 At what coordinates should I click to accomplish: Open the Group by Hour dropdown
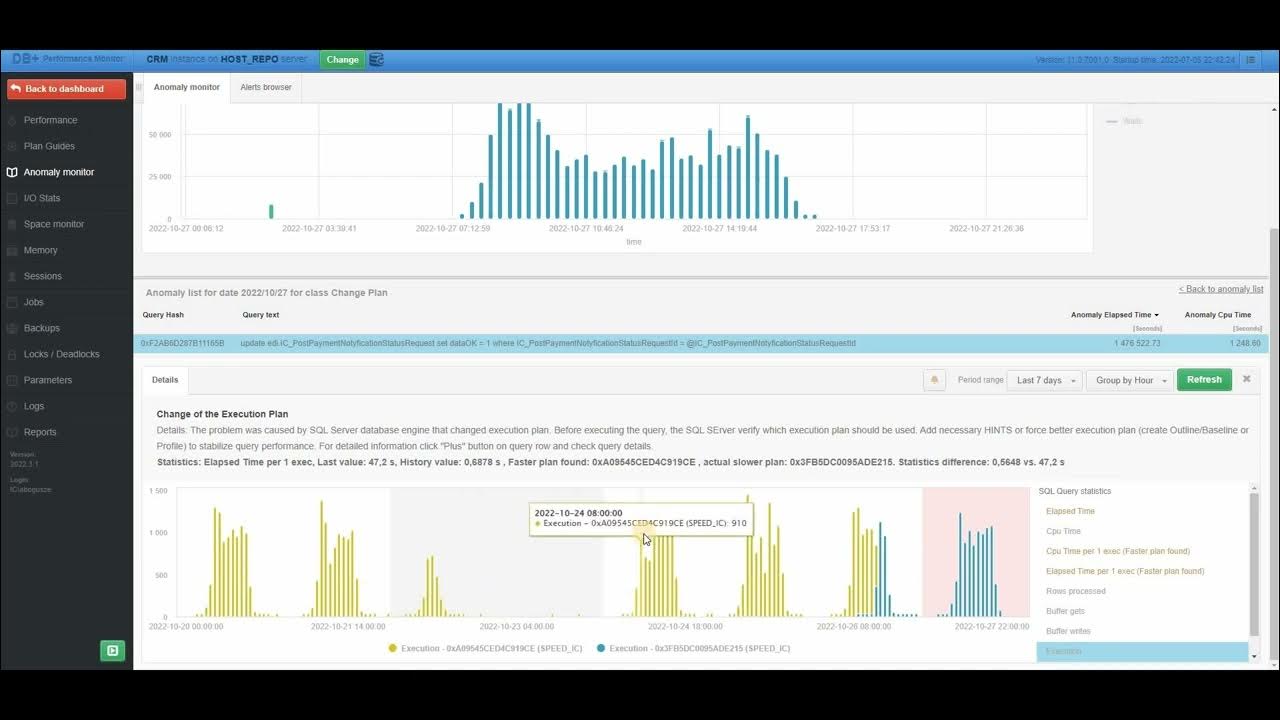pos(1131,380)
